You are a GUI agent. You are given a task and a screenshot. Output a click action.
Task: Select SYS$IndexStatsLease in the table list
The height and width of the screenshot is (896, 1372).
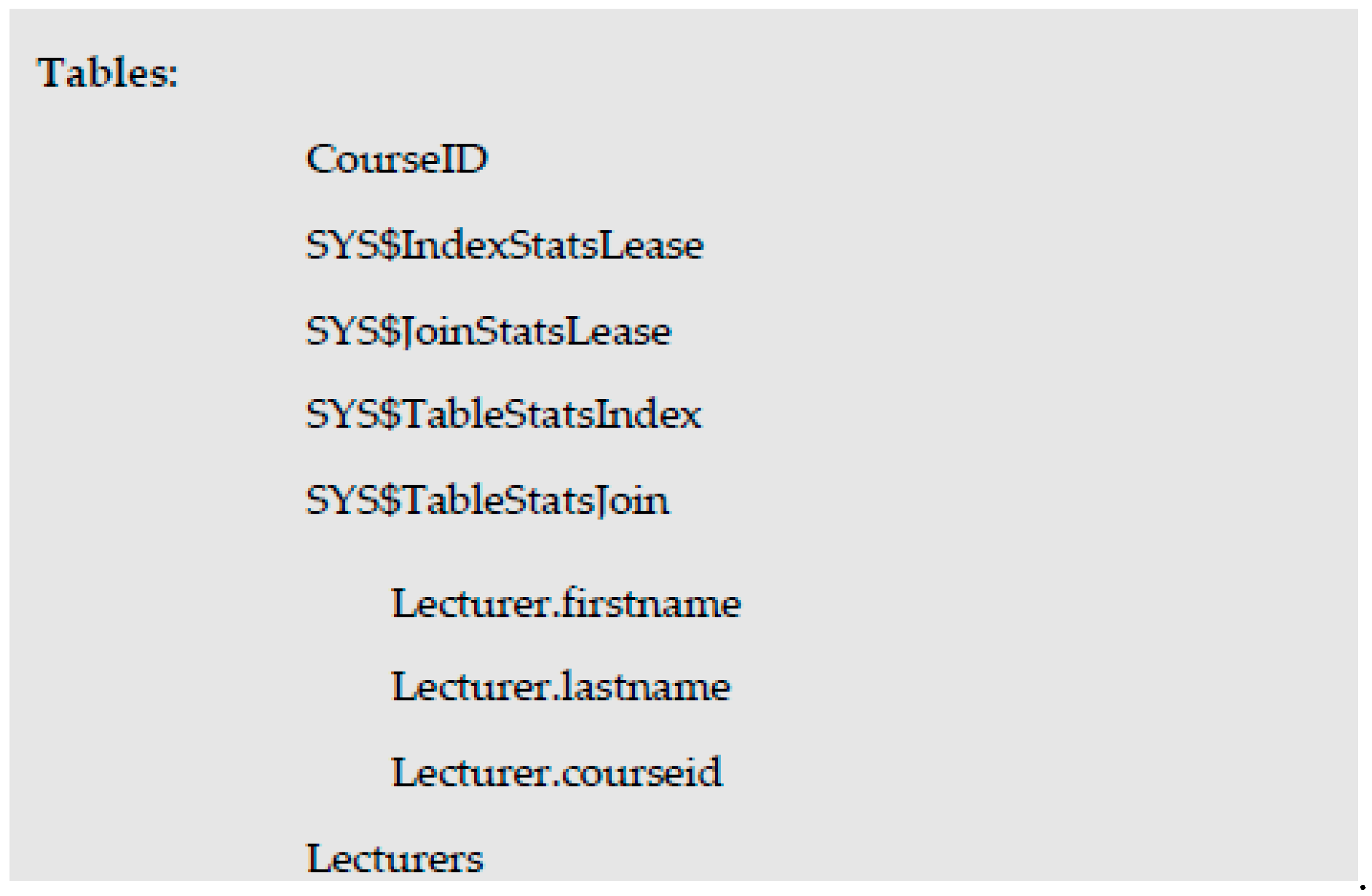(x=504, y=245)
